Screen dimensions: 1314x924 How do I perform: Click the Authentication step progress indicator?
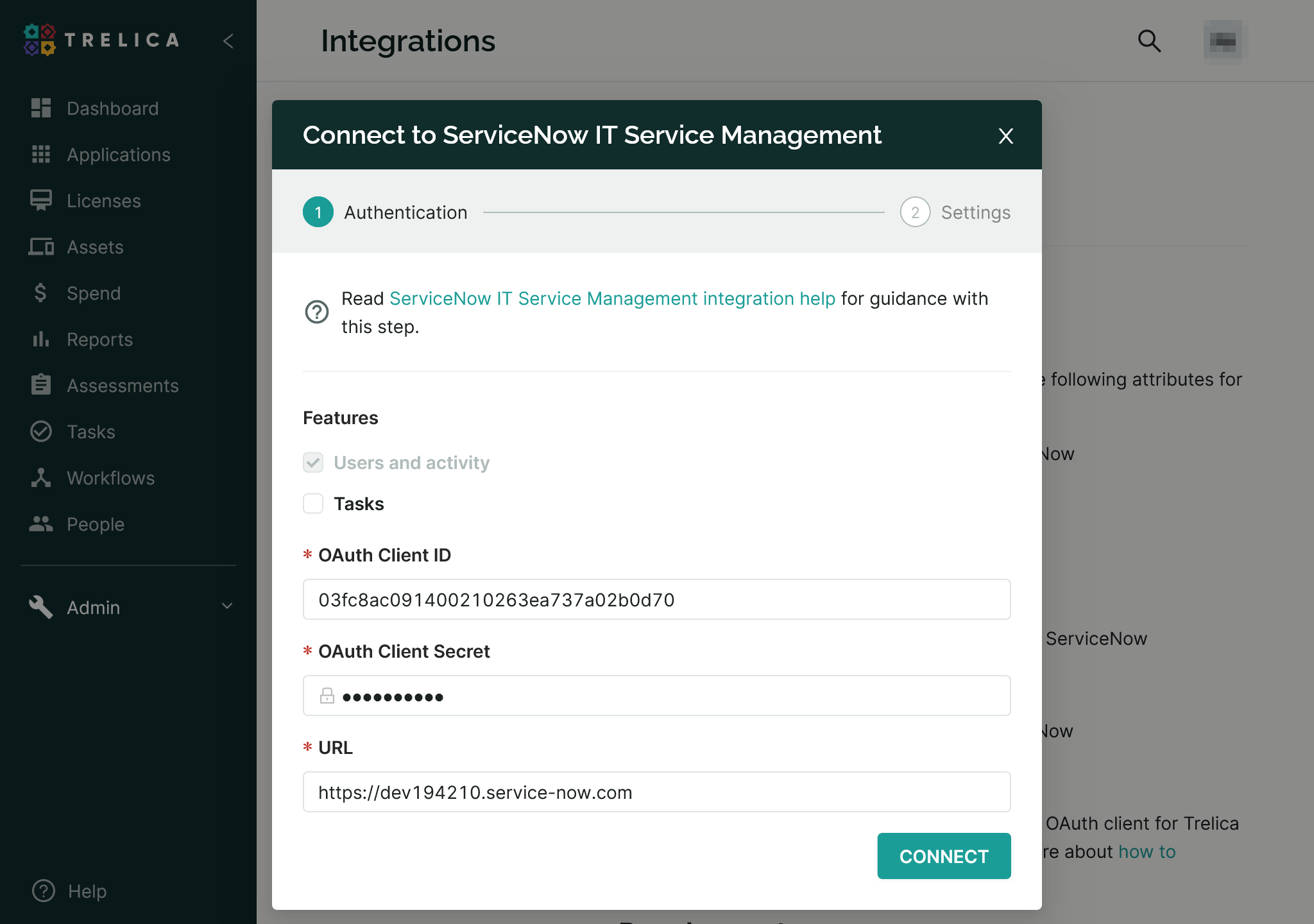(x=317, y=212)
